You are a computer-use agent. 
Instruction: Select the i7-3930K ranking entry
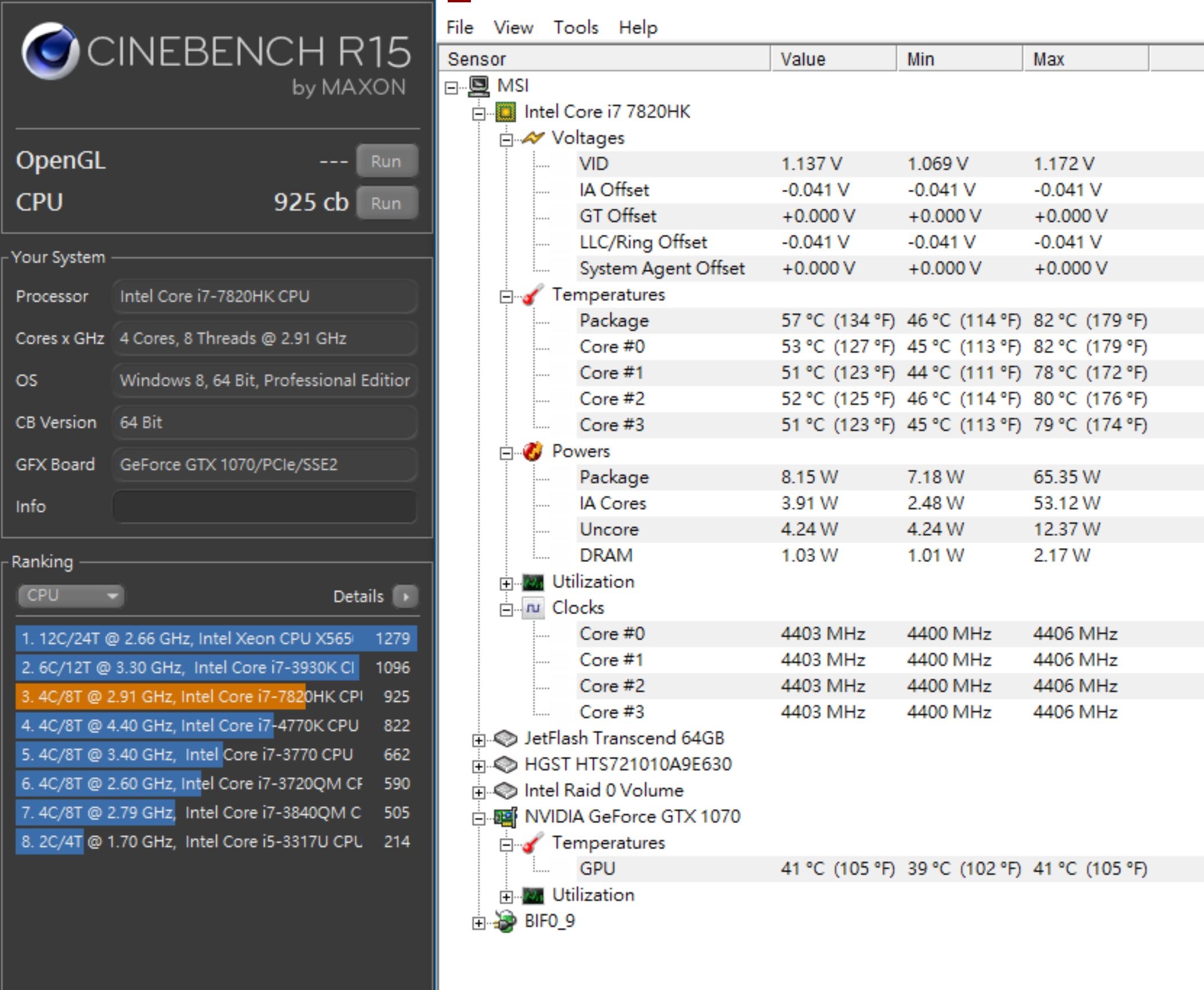click(216, 668)
